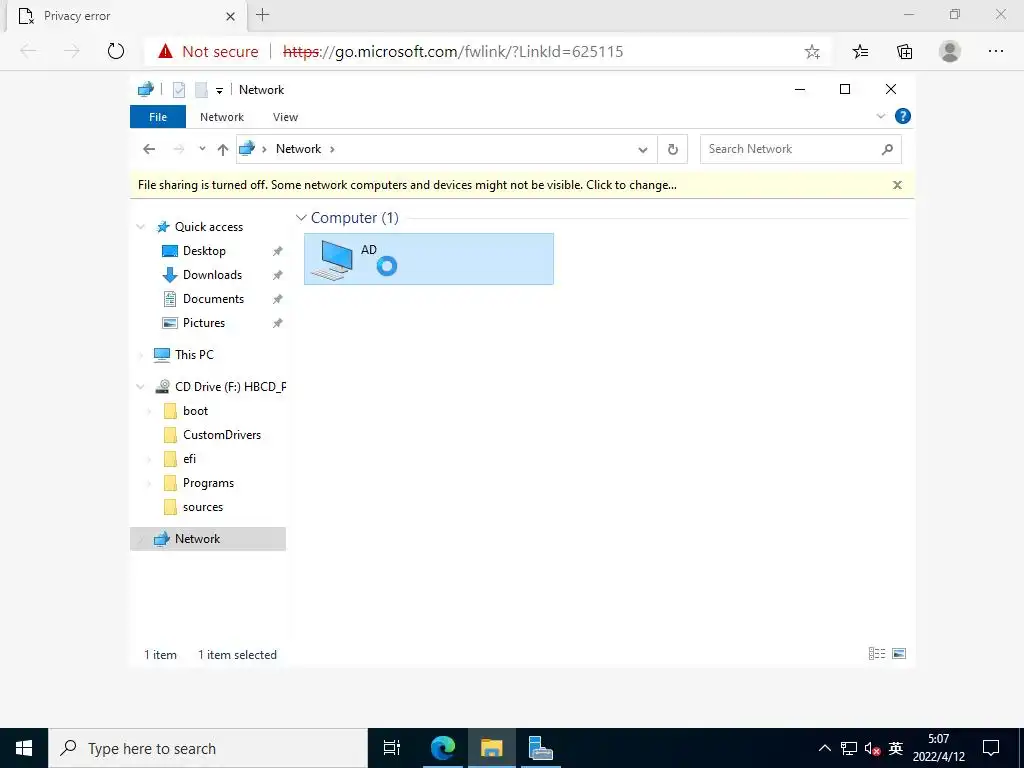
Task: Open Pictures in Quick access
Action: point(203,323)
